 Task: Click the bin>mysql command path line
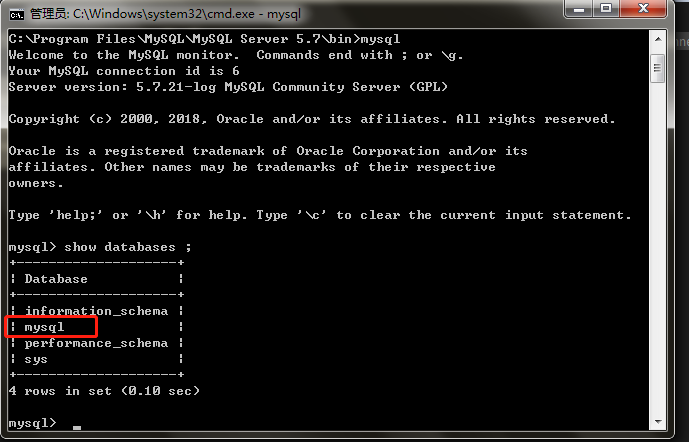point(204,39)
